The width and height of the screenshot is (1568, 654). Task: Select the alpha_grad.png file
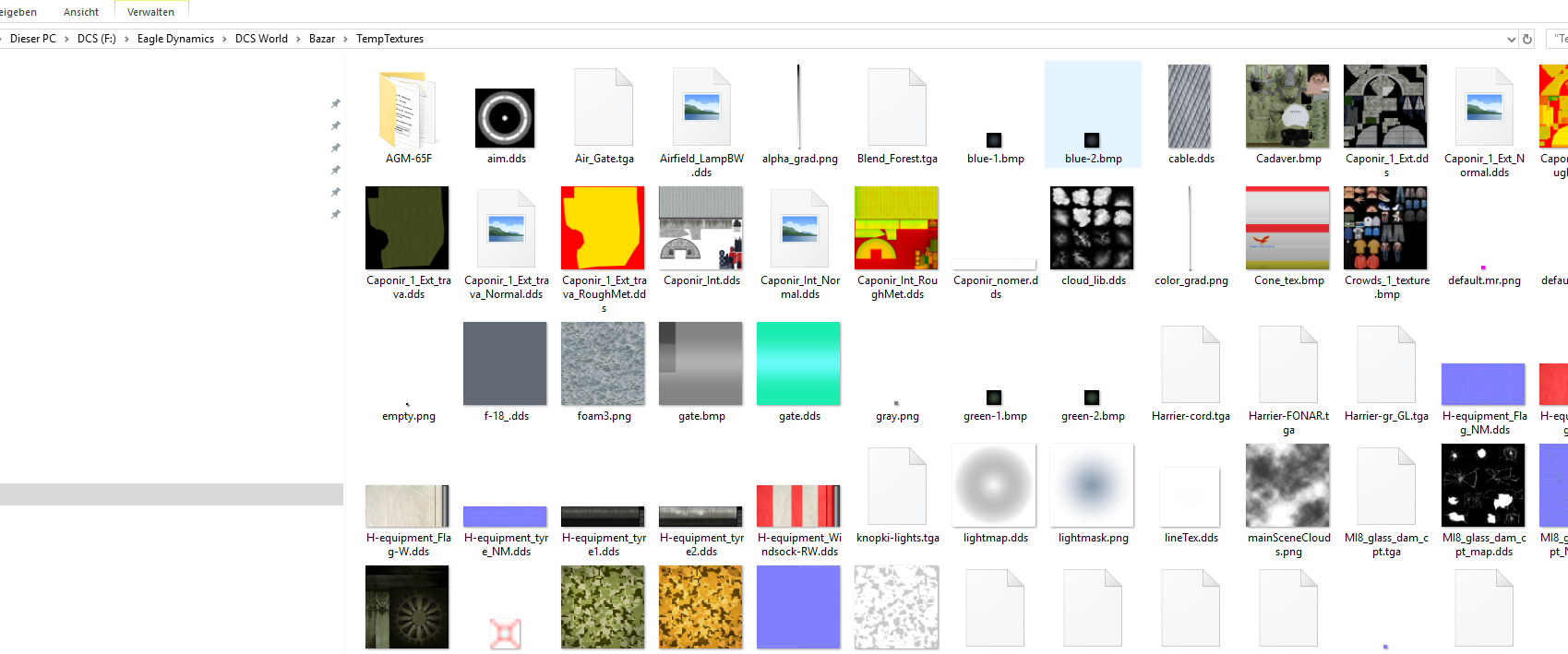pos(799,107)
